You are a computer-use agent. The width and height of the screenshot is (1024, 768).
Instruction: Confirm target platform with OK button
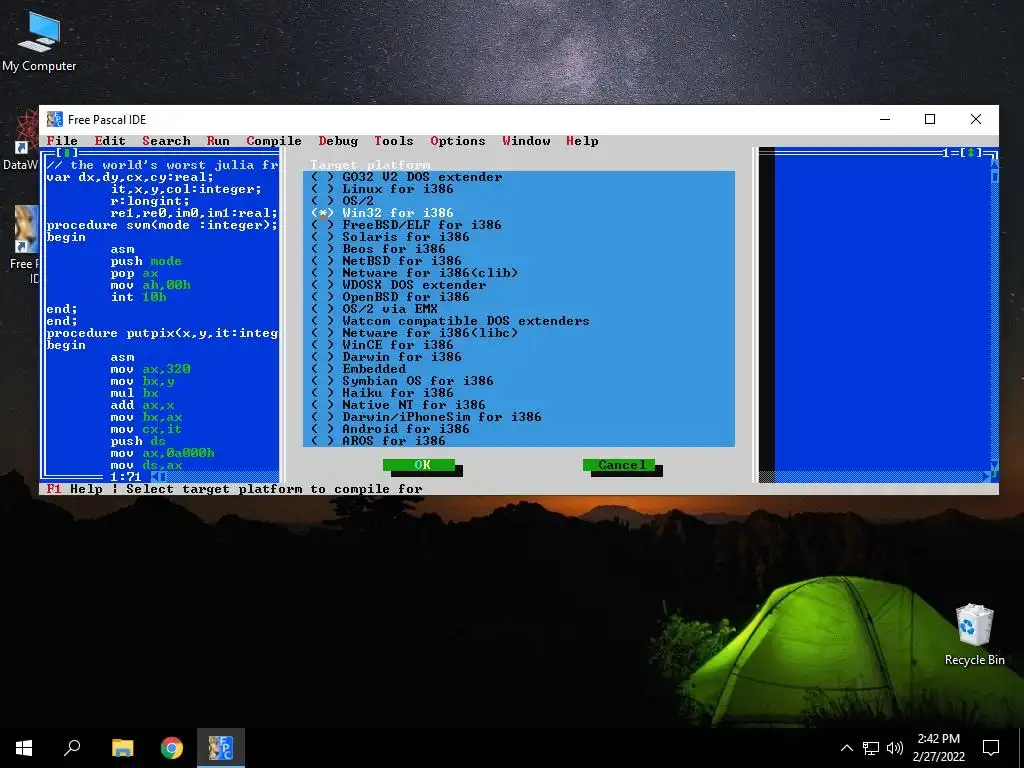click(x=419, y=465)
